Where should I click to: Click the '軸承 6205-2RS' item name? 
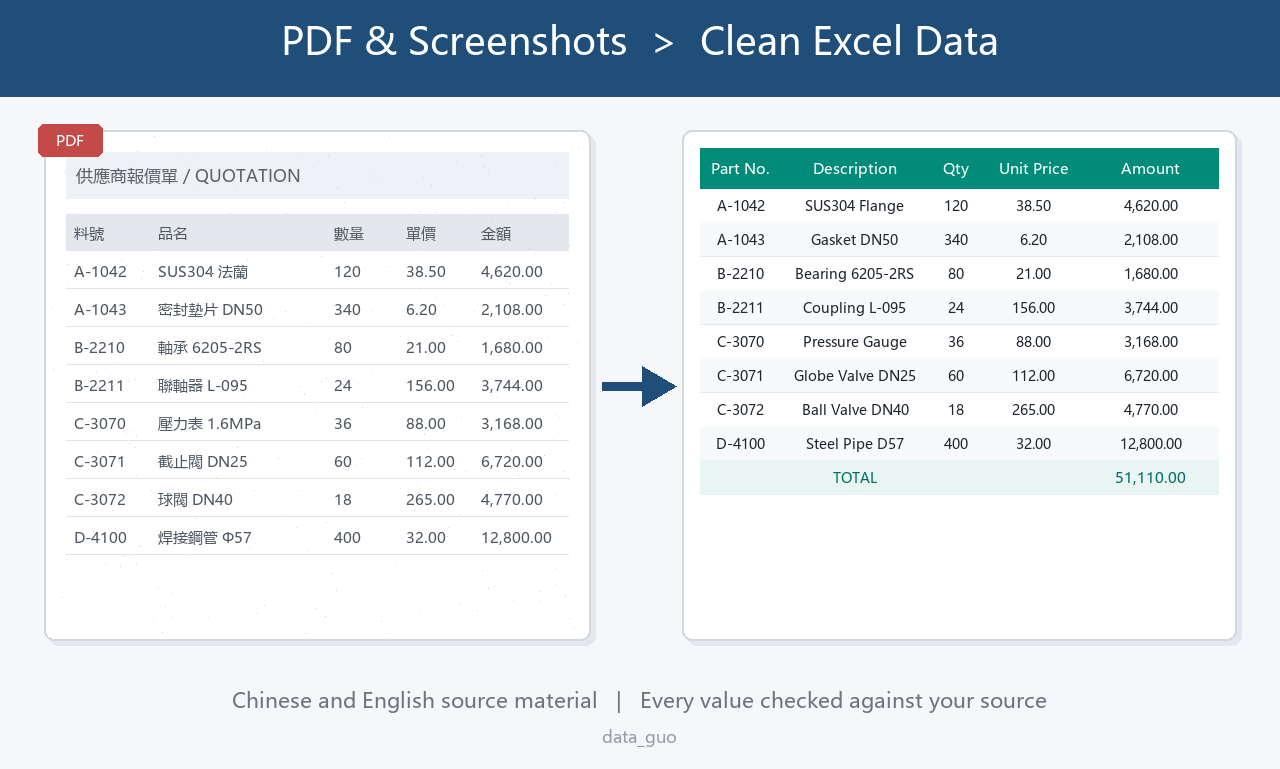click(210, 347)
